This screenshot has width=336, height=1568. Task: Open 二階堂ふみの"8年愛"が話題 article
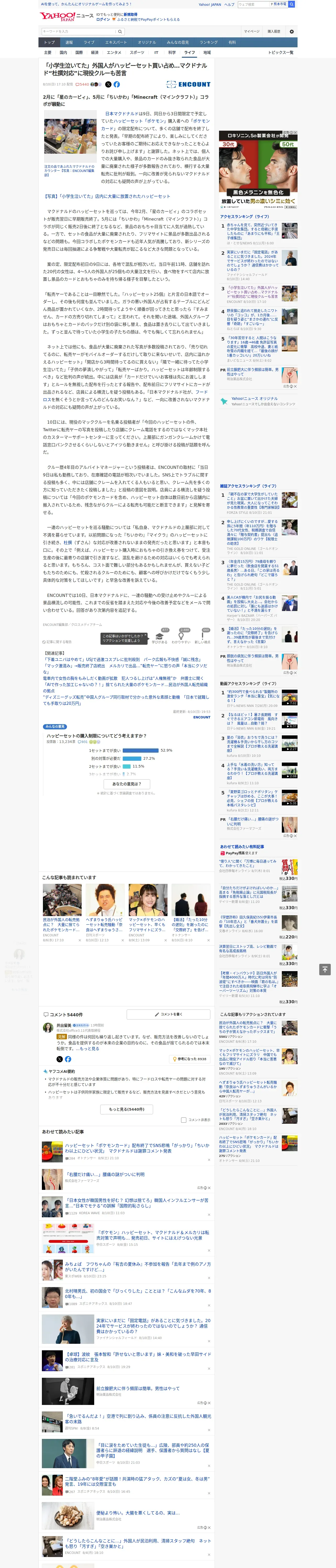pyautogui.click(x=137, y=1481)
